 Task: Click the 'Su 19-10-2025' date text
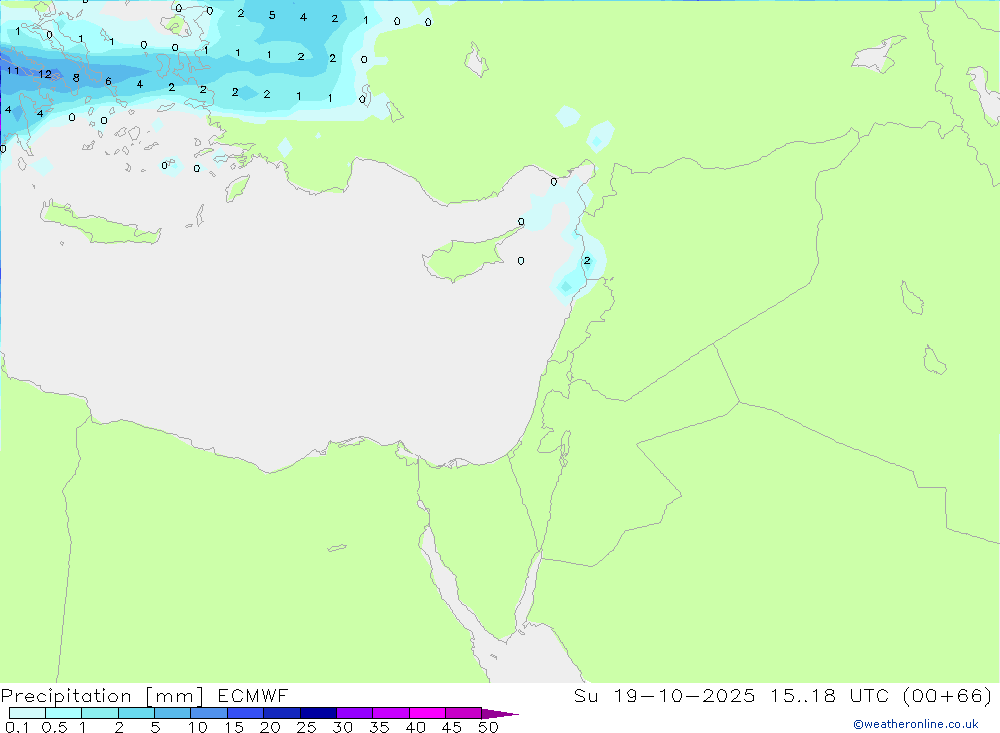(664, 695)
